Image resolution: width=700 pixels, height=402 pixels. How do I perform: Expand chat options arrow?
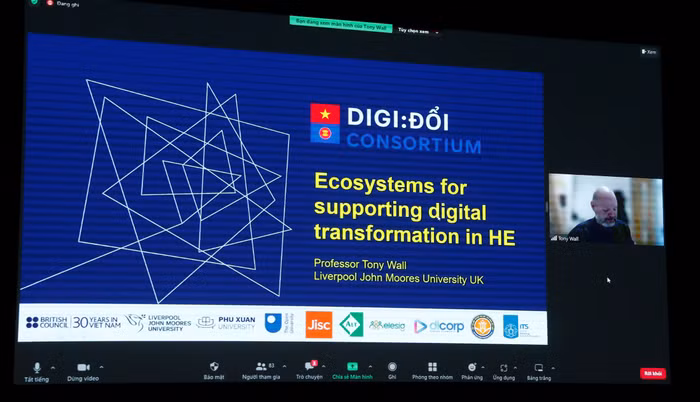[x=324, y=366]
